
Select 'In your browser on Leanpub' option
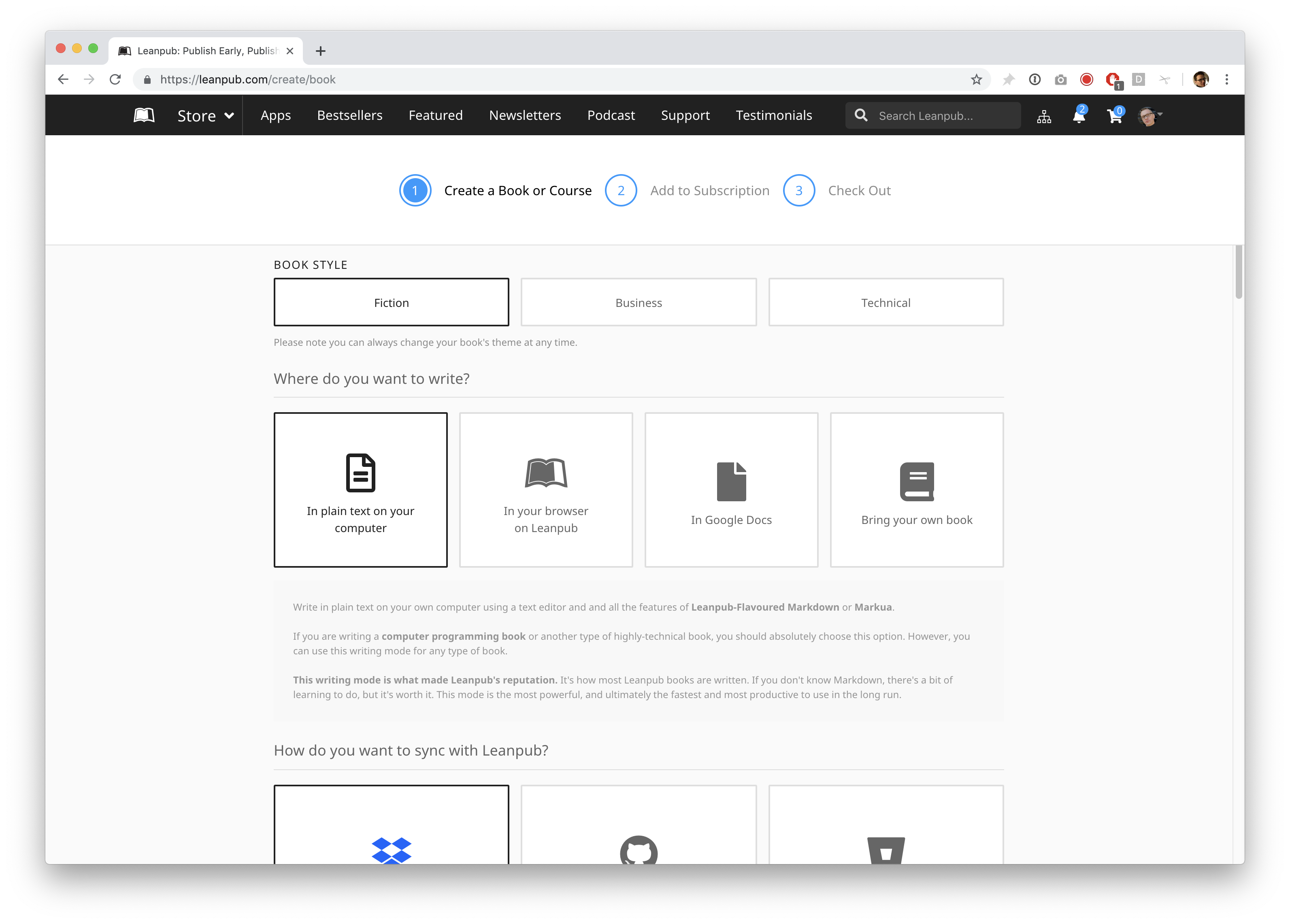click(546, 490)
